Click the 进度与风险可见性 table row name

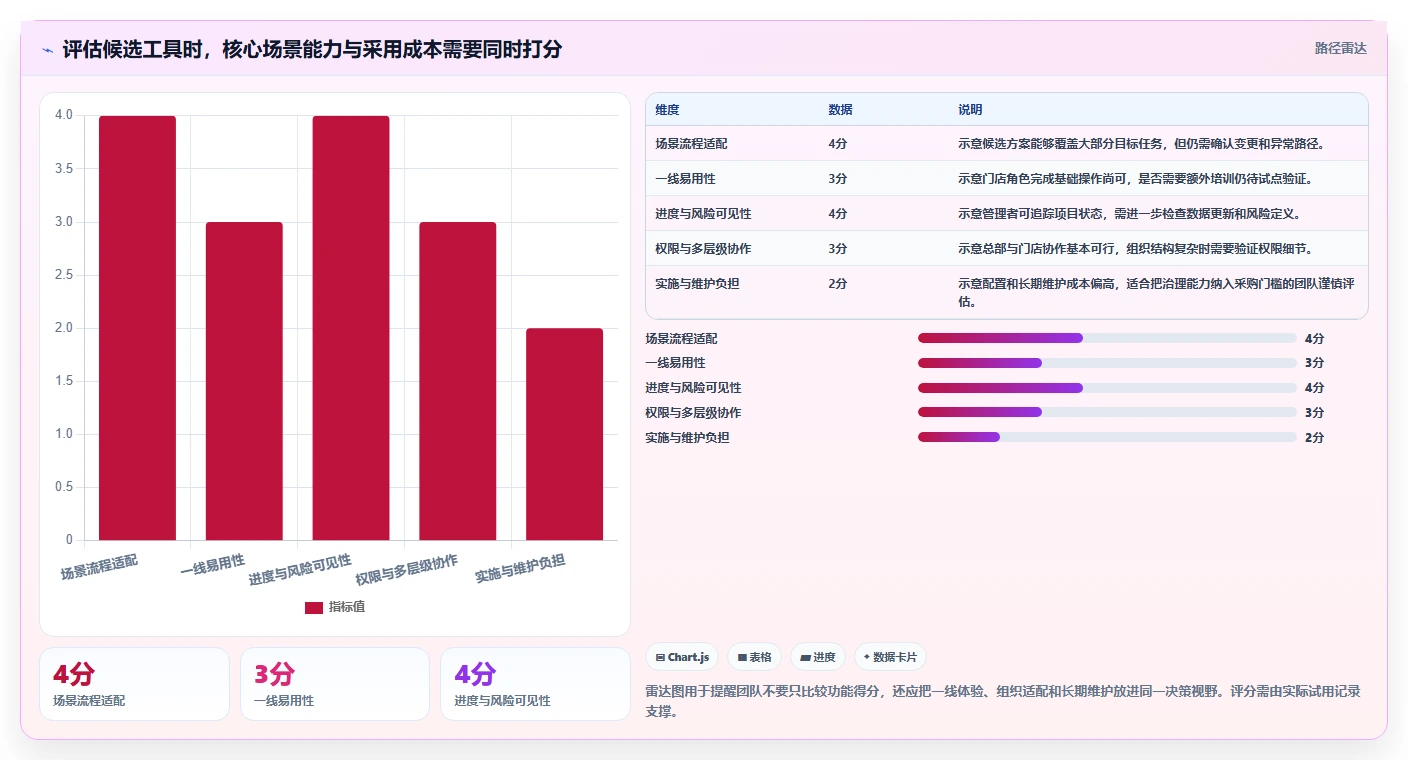(x=703, y=213)
